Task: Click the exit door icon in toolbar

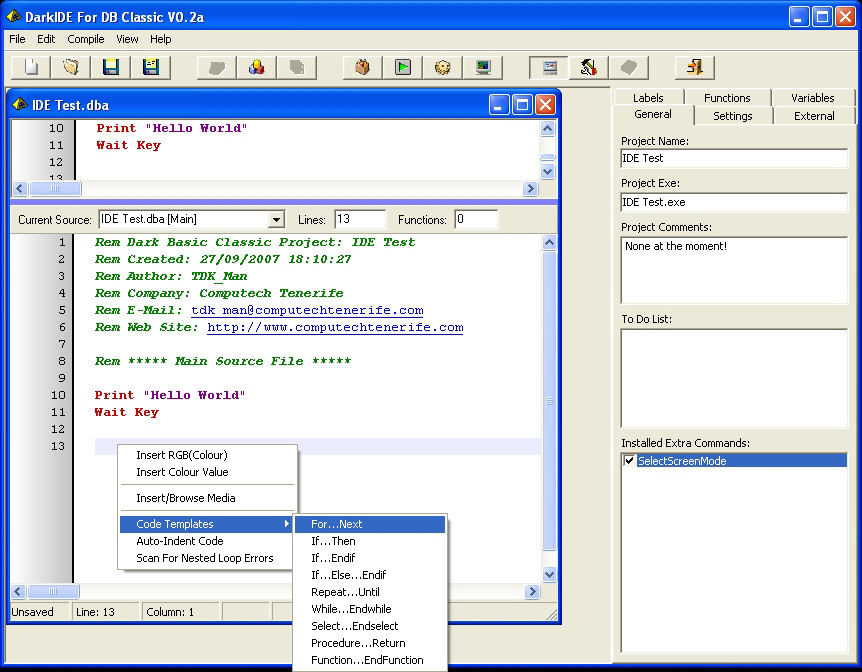Action: coord(695,67)
